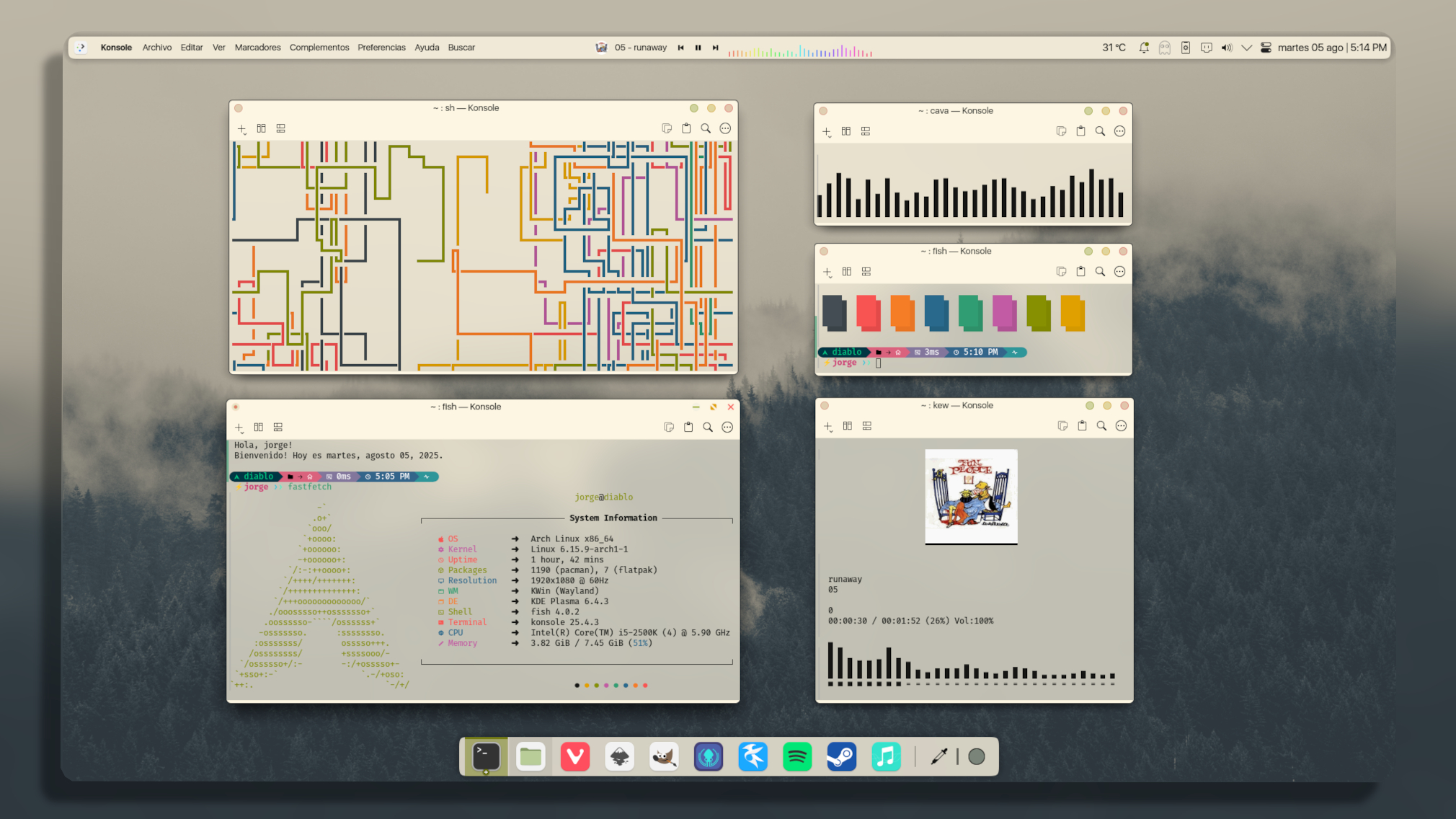The height and width of the screenshot is (819, 1456).
Task: Split view top/bottom in kew Konsole window
Action: 867,426
